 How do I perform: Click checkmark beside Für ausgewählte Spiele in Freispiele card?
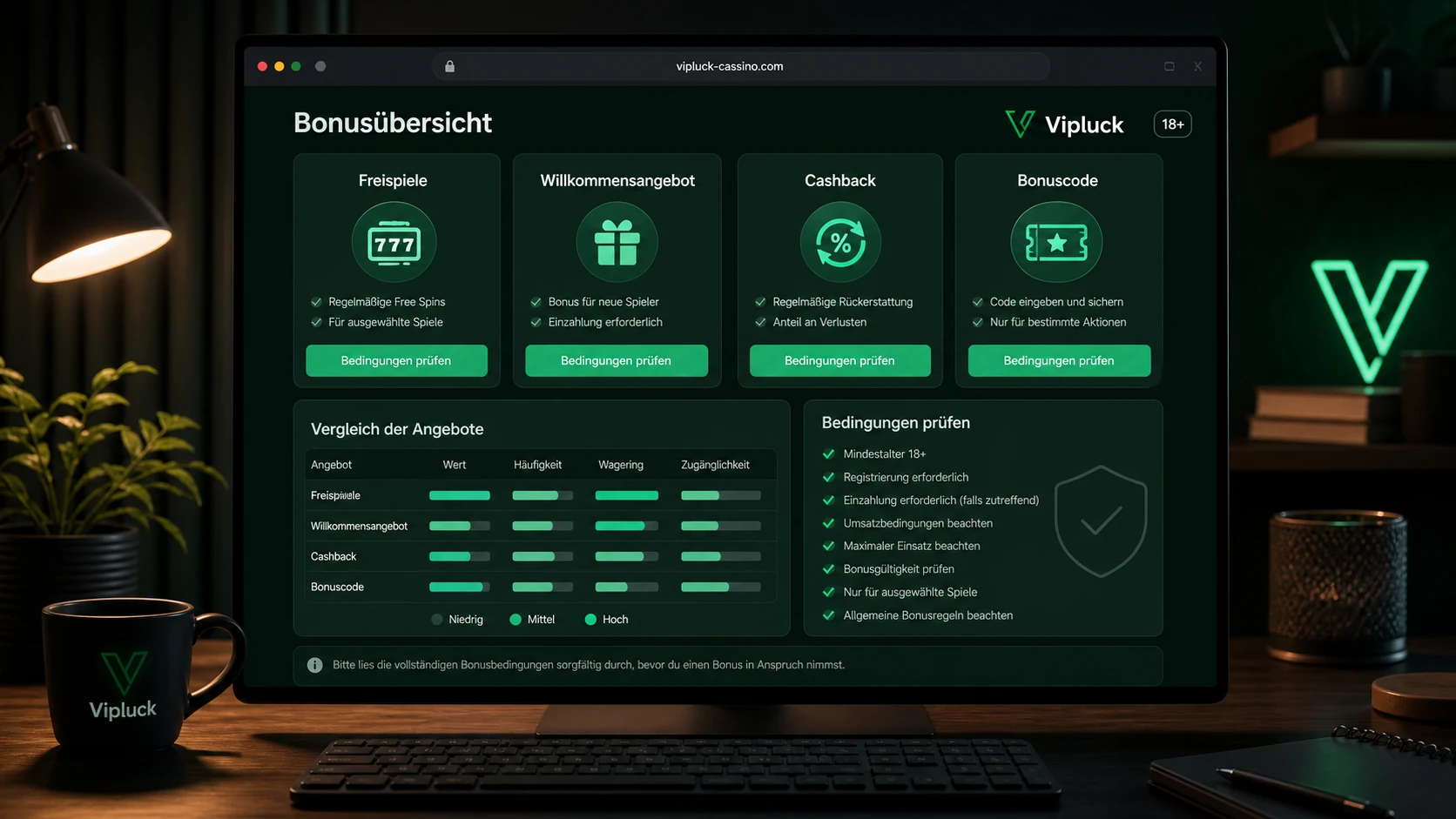(316, 322)
